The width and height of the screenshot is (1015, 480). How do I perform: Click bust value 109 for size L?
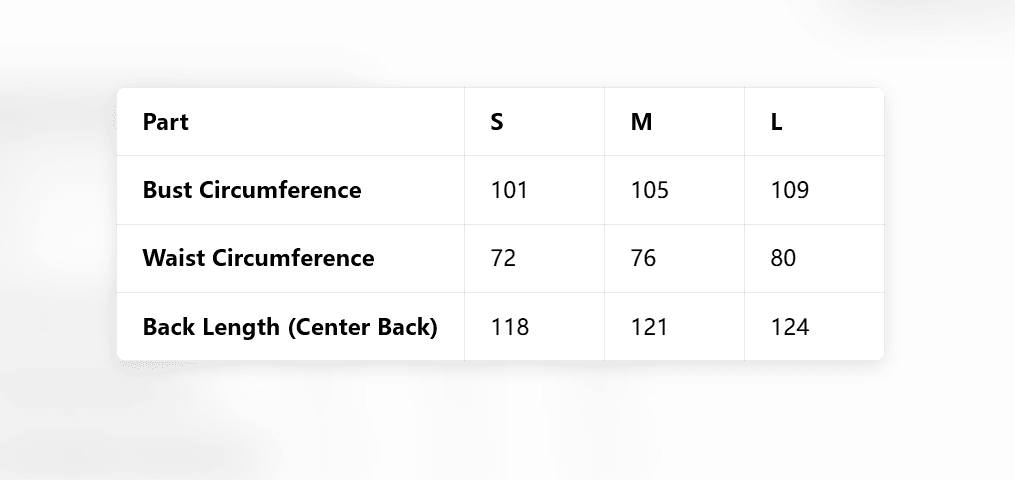coord(789,190)
